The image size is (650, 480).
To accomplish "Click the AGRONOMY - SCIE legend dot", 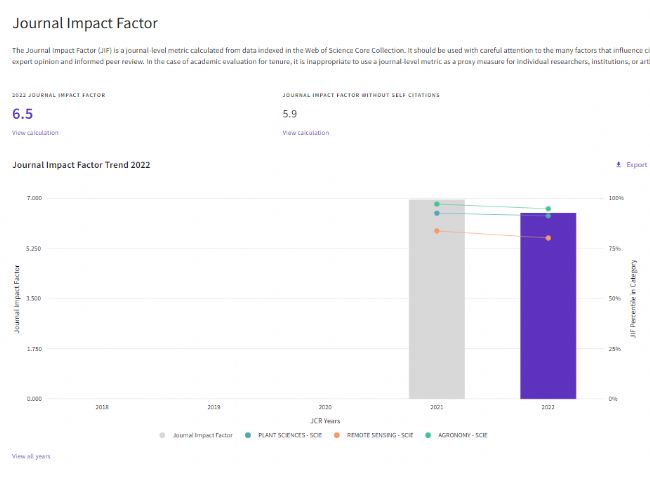I will (429, 435).
